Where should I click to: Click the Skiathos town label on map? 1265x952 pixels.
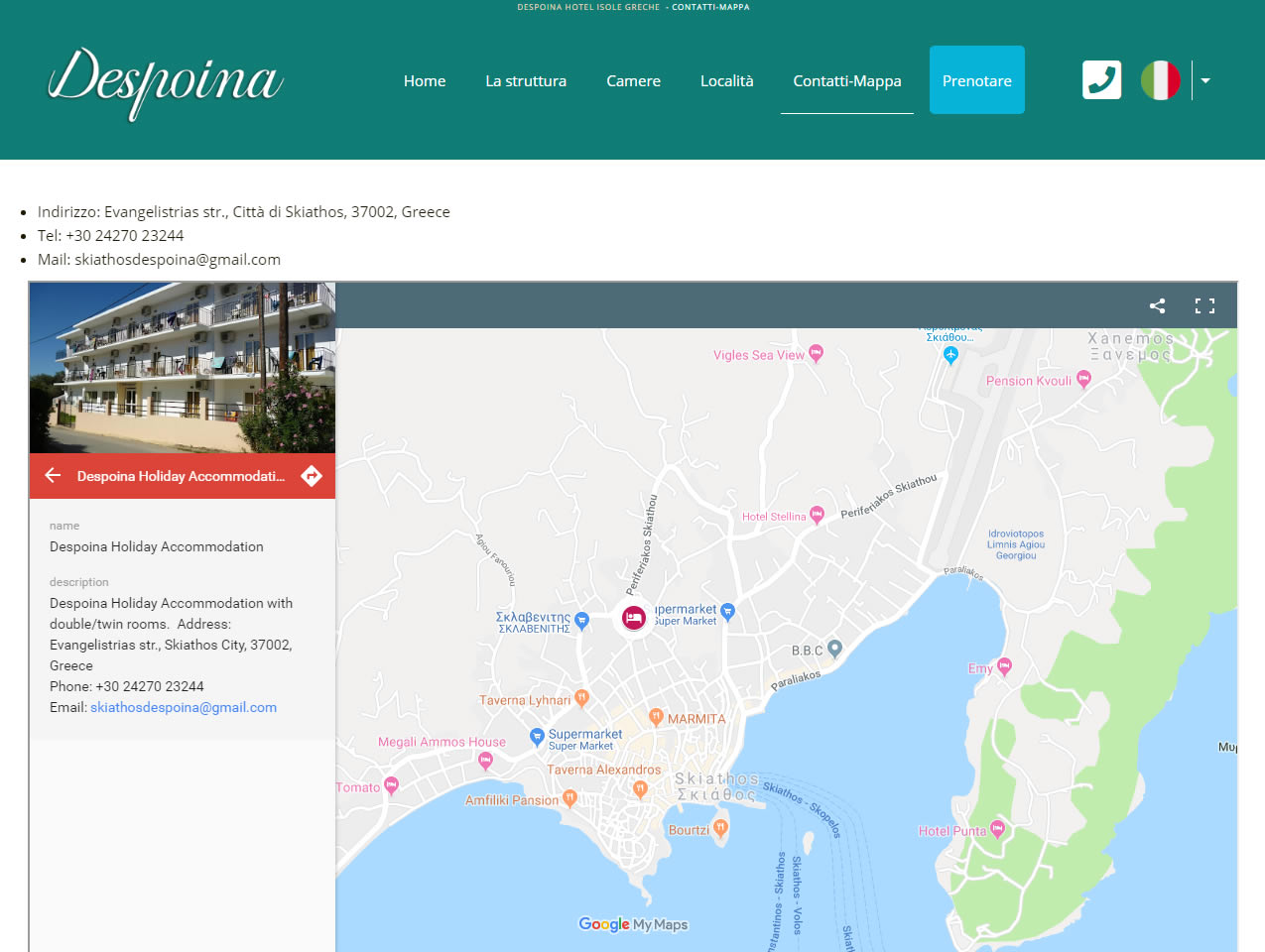(716, 786)
